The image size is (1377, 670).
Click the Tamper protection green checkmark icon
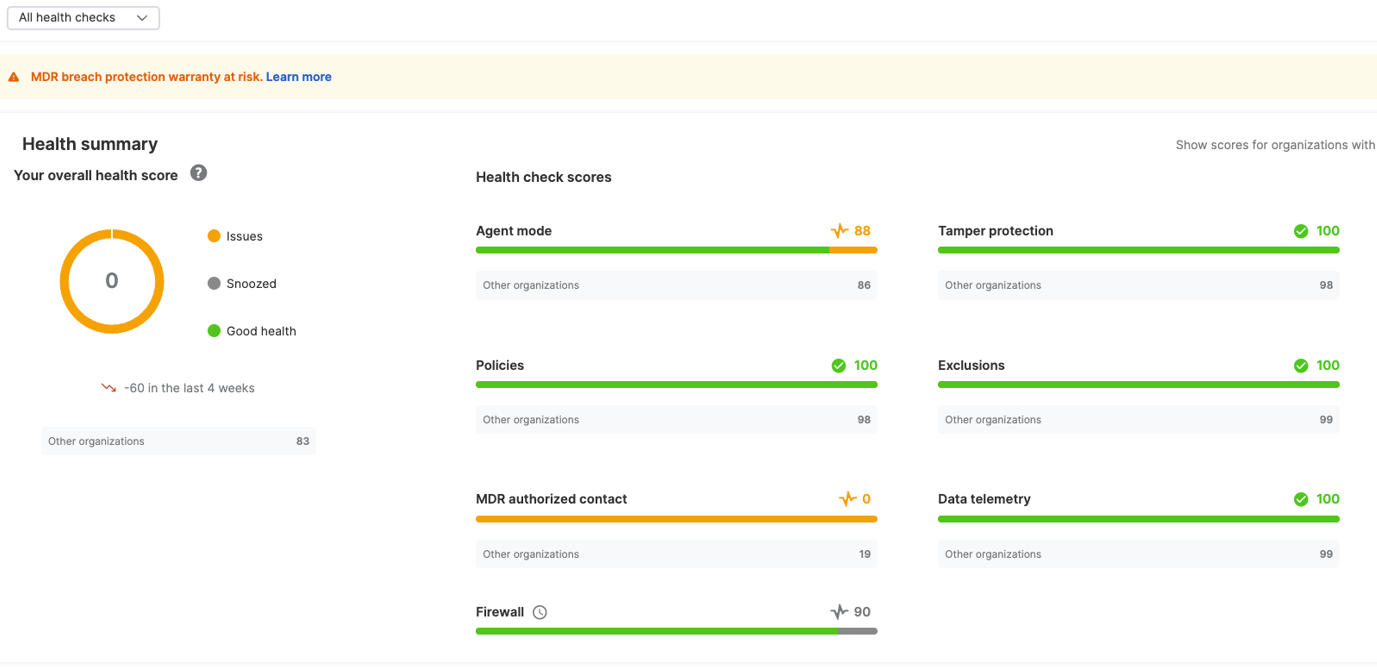[x=1301, y=231]
